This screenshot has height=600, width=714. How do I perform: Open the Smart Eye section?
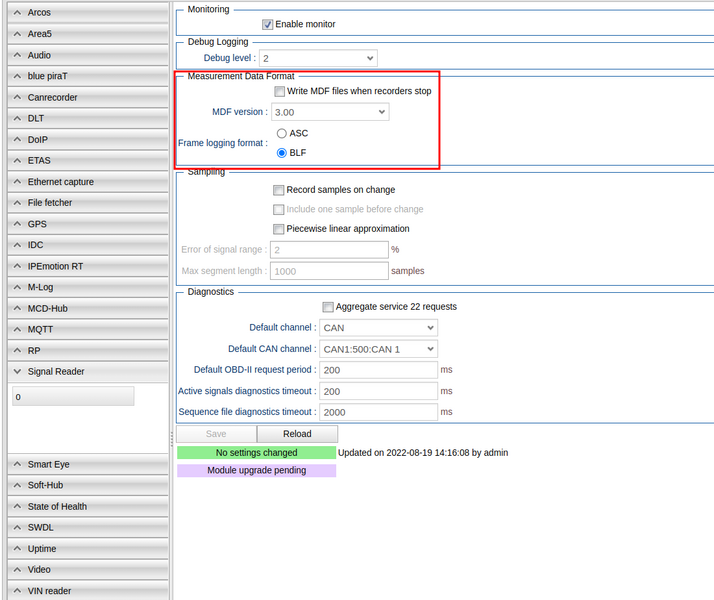[87, 465]
